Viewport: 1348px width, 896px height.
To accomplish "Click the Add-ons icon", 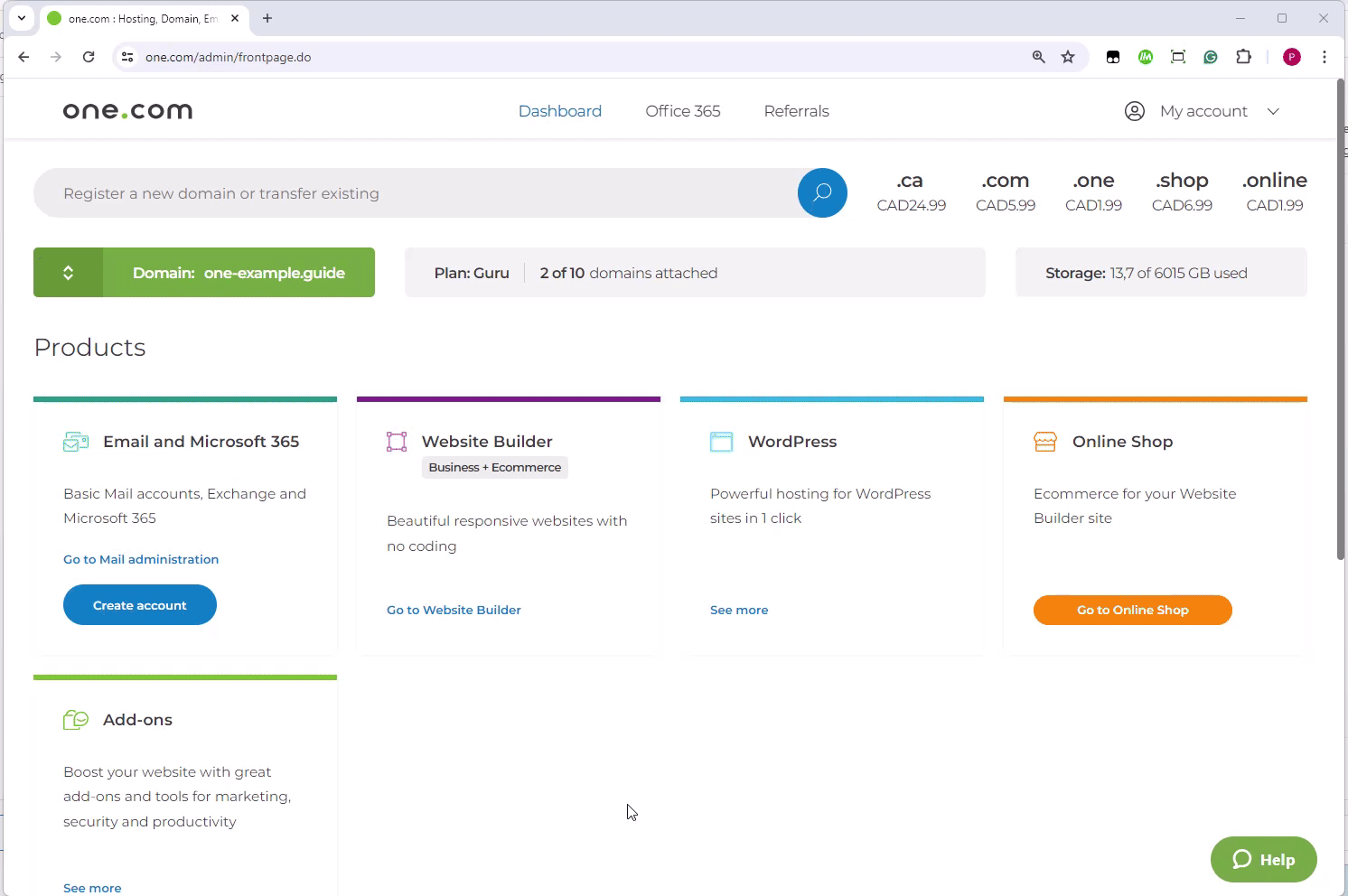I will [x=76, y=720].
